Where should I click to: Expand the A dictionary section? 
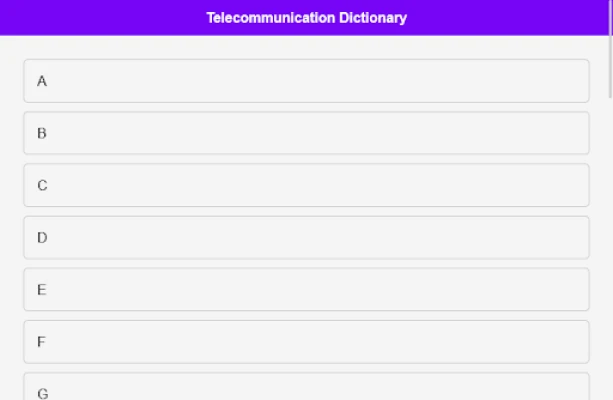pyautogui.click(x=306, y=81)
